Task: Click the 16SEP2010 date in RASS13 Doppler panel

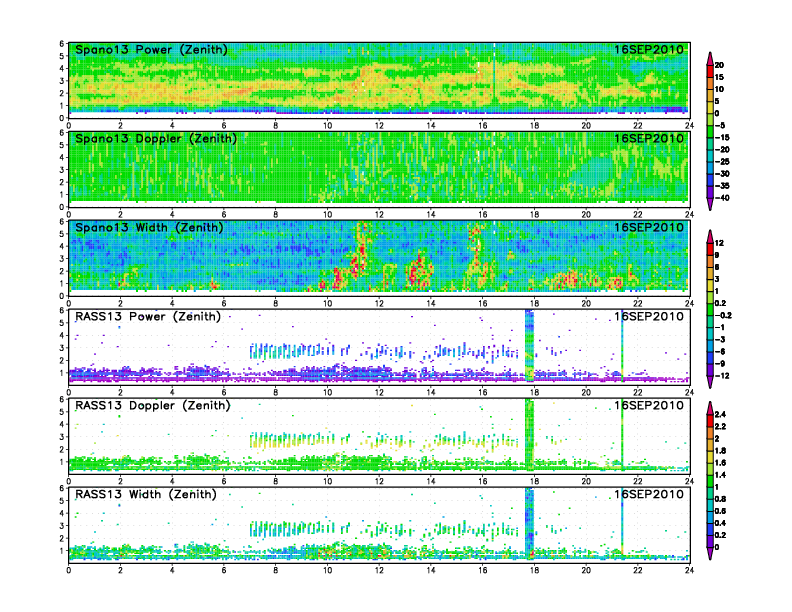Action: [x=649, y=405]
